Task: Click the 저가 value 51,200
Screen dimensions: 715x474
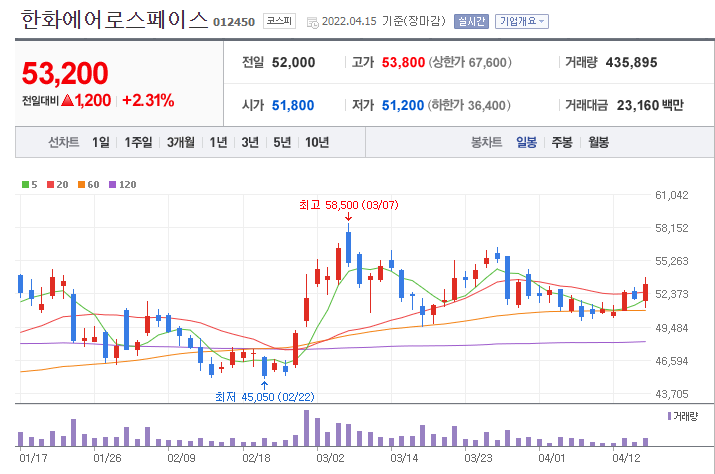Action: (403, 105)
